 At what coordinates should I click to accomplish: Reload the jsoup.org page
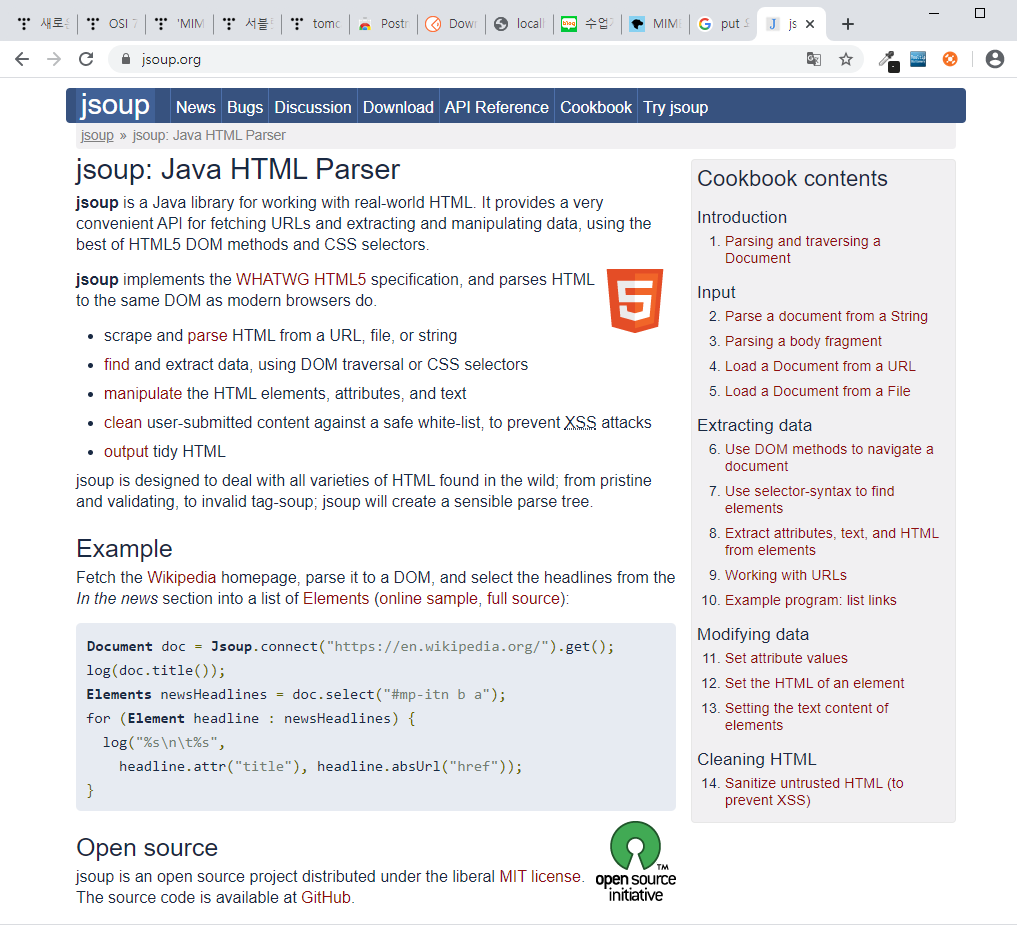(x=86, y=59)
